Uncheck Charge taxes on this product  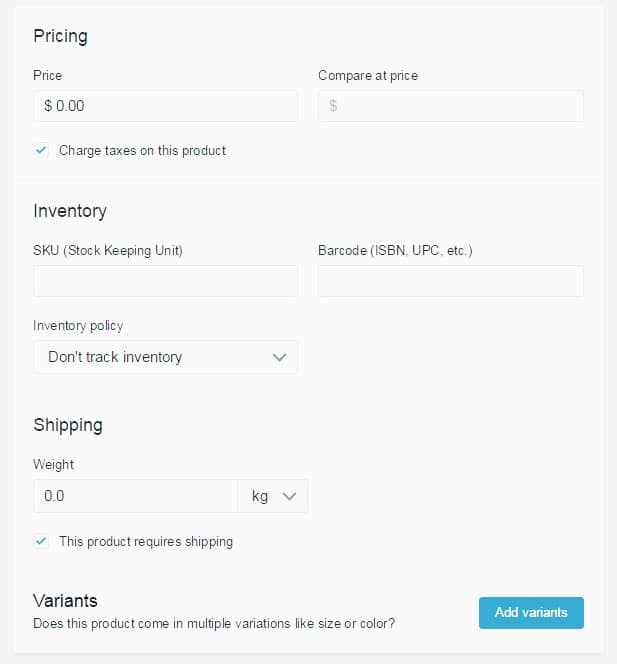(41, 150)
